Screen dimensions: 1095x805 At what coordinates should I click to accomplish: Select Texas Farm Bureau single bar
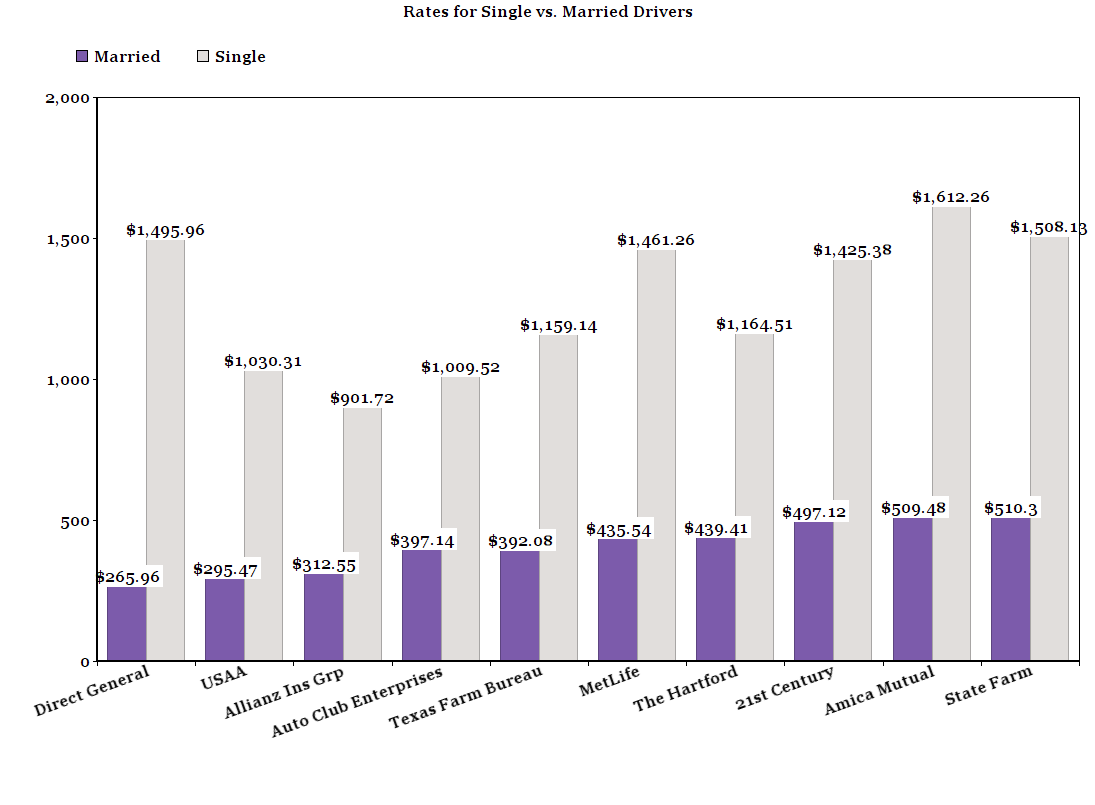click(559, 498)
